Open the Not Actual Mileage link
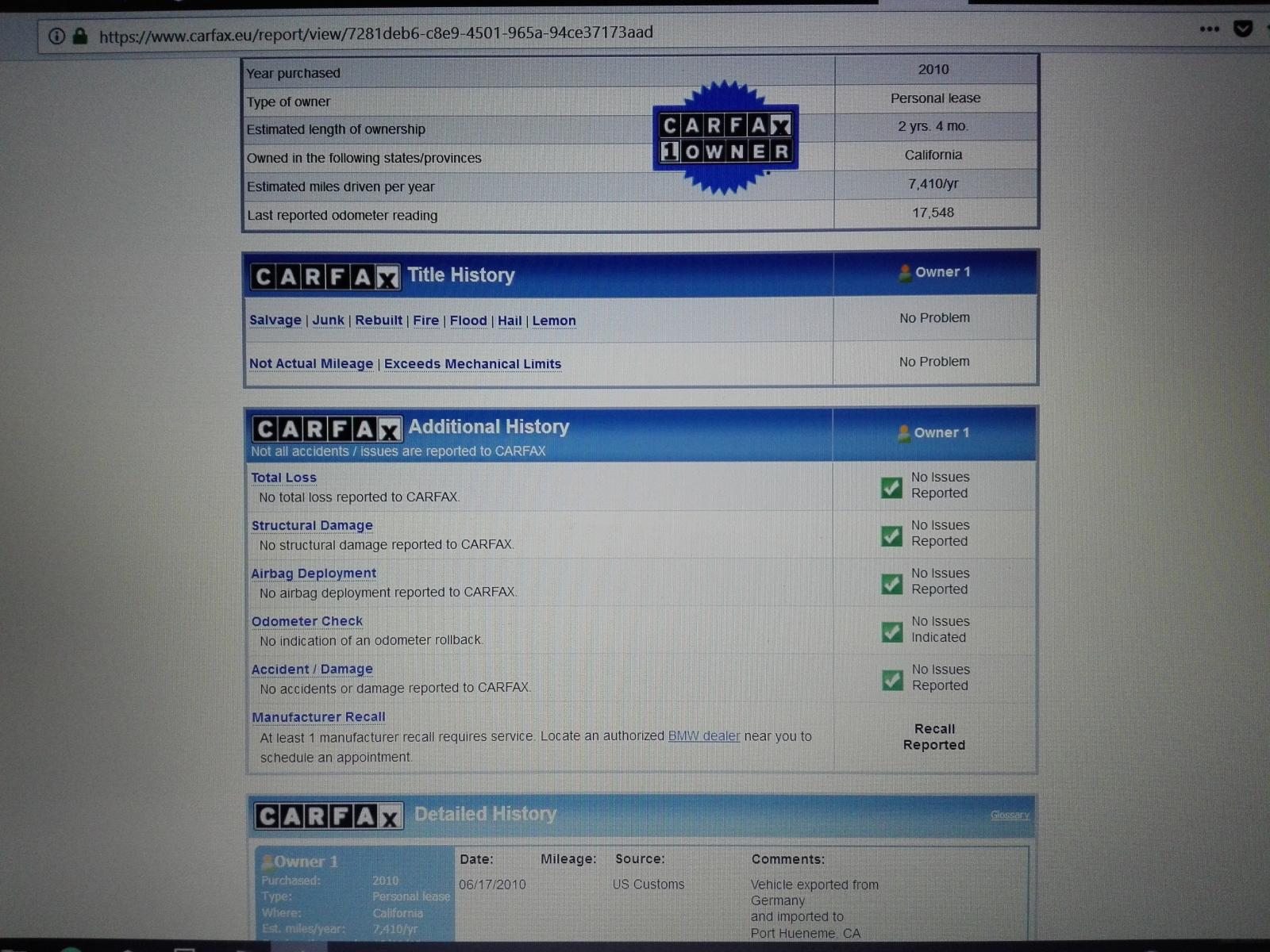The width and height of the screenshot is (1270, 952). click(x=310, y=363)
